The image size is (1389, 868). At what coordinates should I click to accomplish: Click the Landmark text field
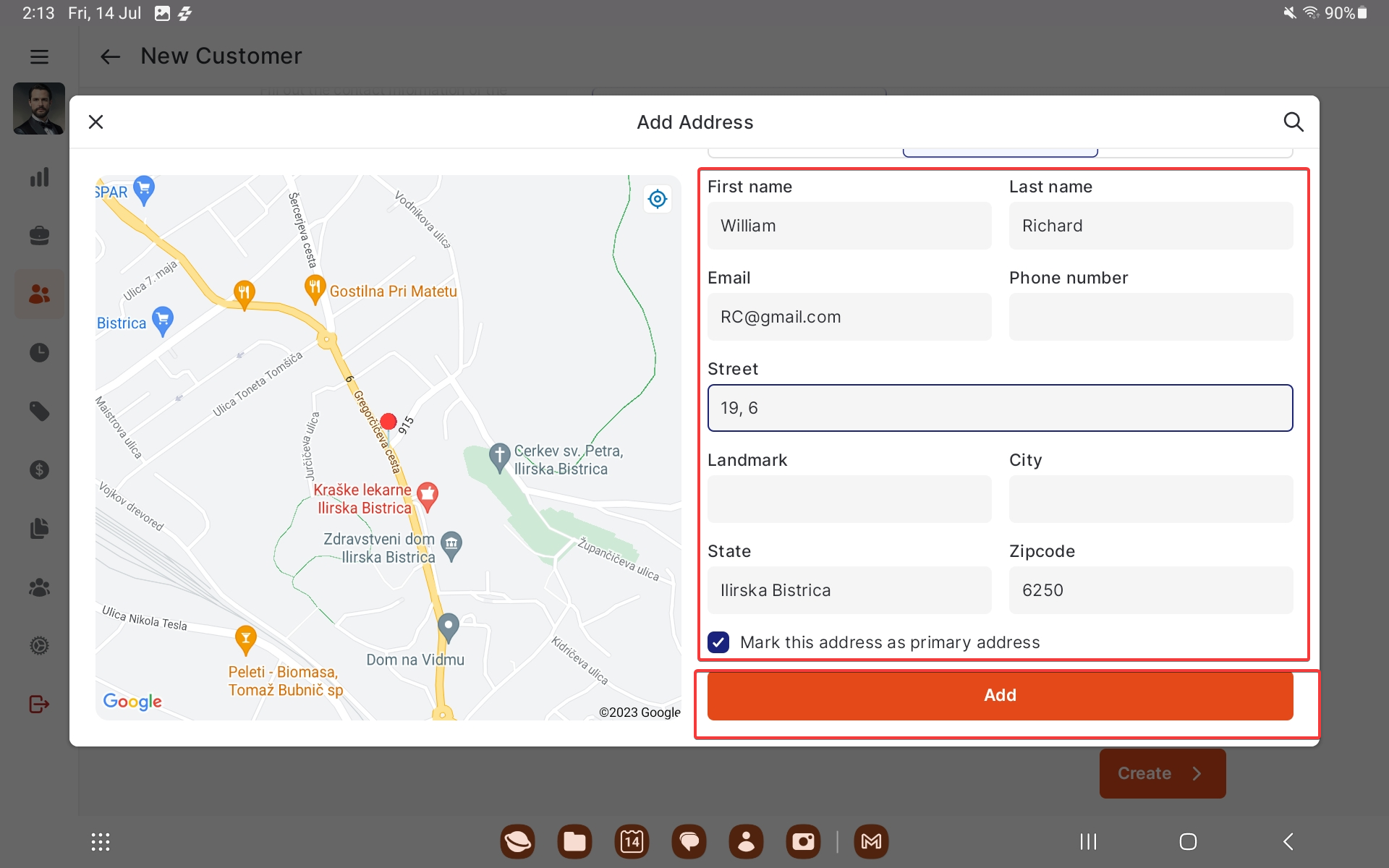[849, 499]
